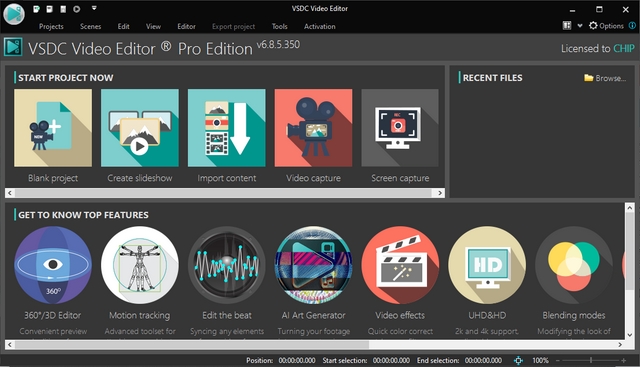Open Options with the gear icon
640x367 pixels.
(606, 26)
